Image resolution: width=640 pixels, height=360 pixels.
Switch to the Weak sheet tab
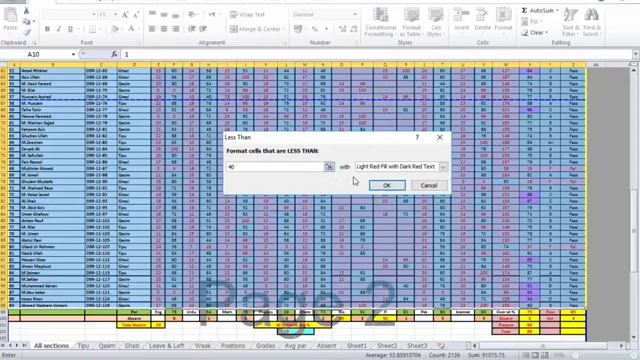pos(202,346)
